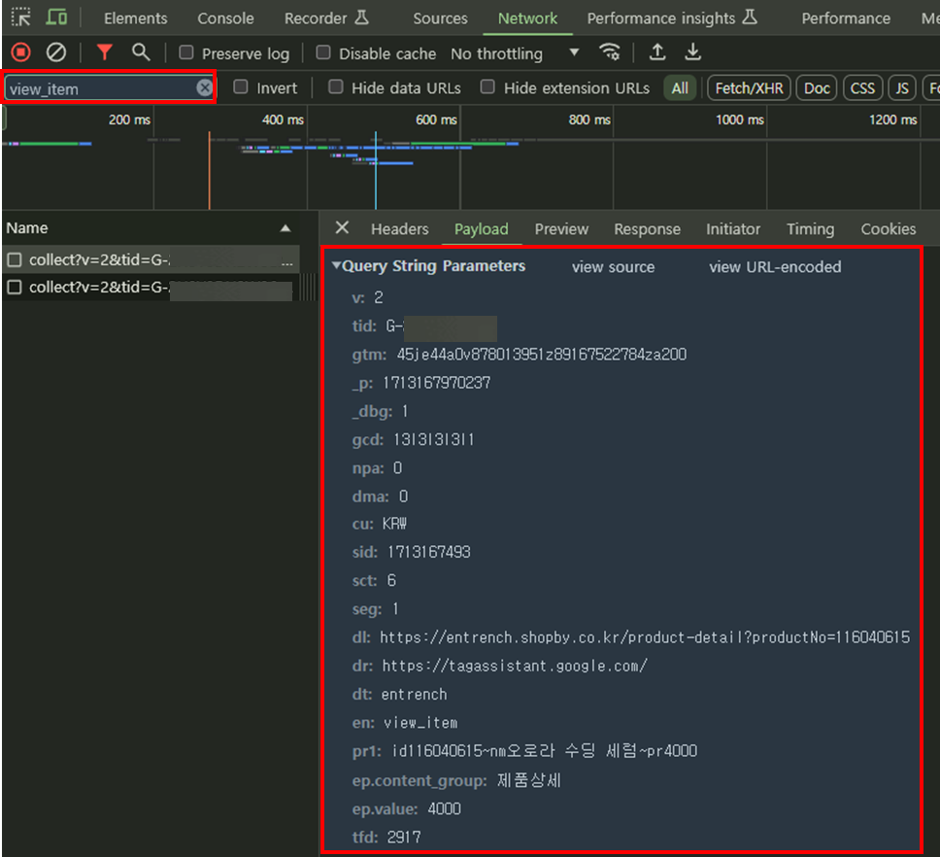The width and height of the screenshot is (940, 857).
Task: Open the Performance tab
Action: click(846, 19)
